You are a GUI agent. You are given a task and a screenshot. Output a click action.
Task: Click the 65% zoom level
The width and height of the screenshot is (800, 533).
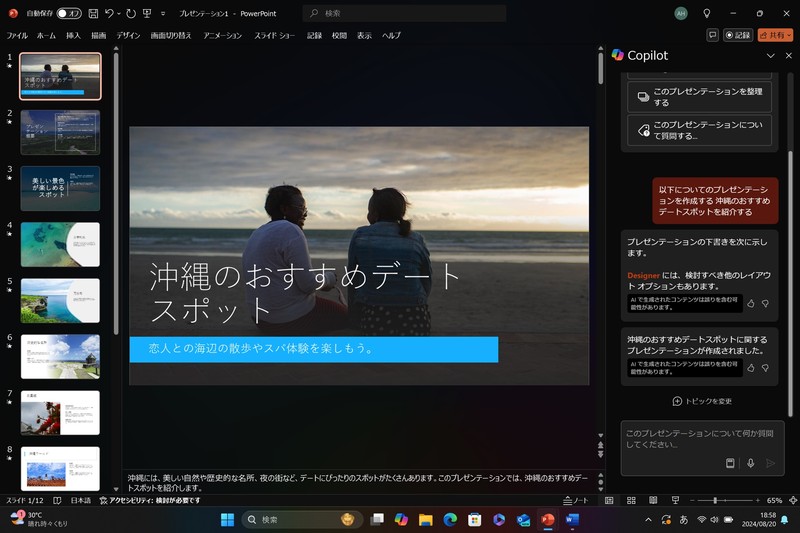click(774, 501)
